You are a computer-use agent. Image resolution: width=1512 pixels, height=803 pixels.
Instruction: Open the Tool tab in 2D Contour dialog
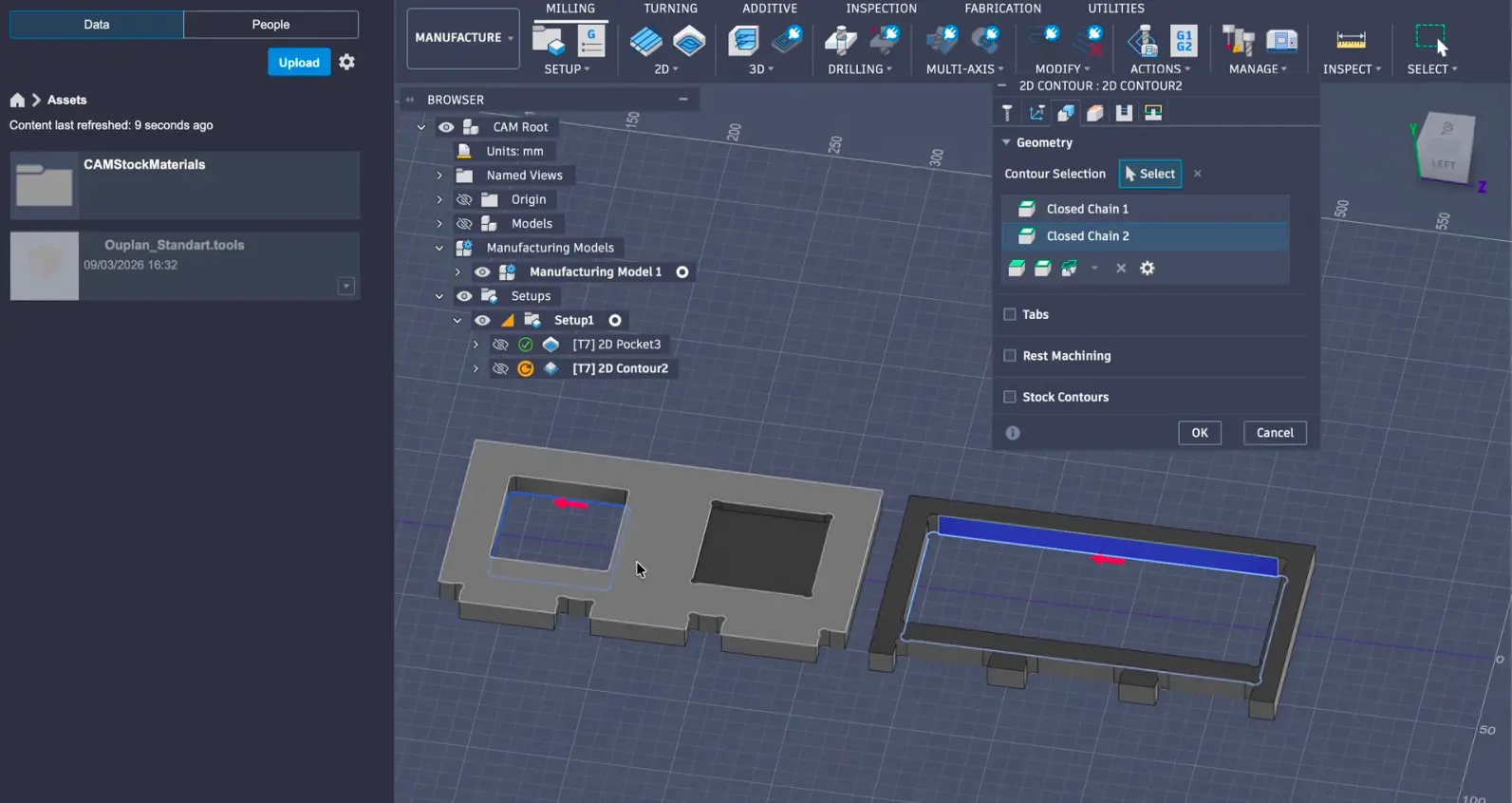coord(1007,113)
